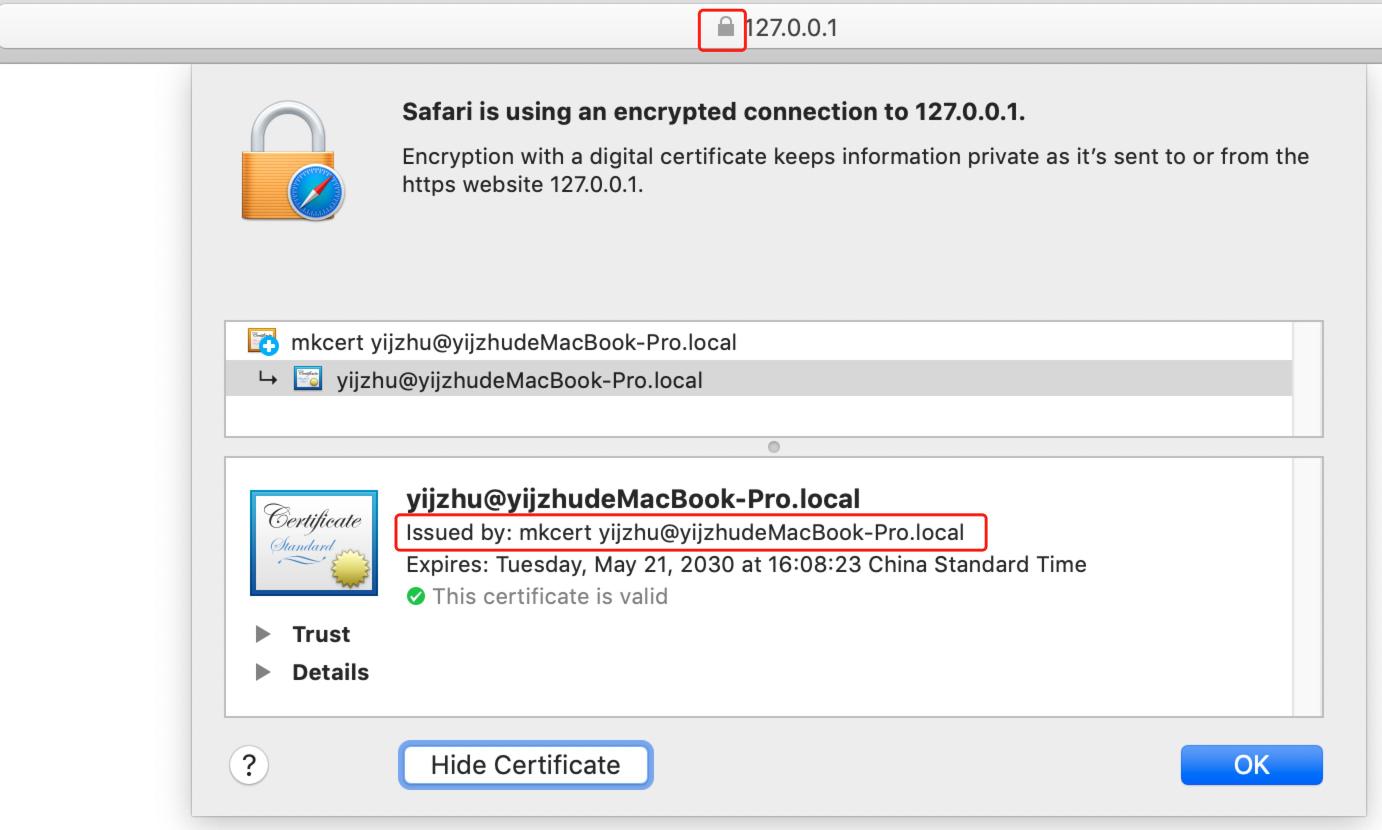1382x830 pixels.
Task: Click the certificate chain list scrollbar
Action: point(1307,379)
